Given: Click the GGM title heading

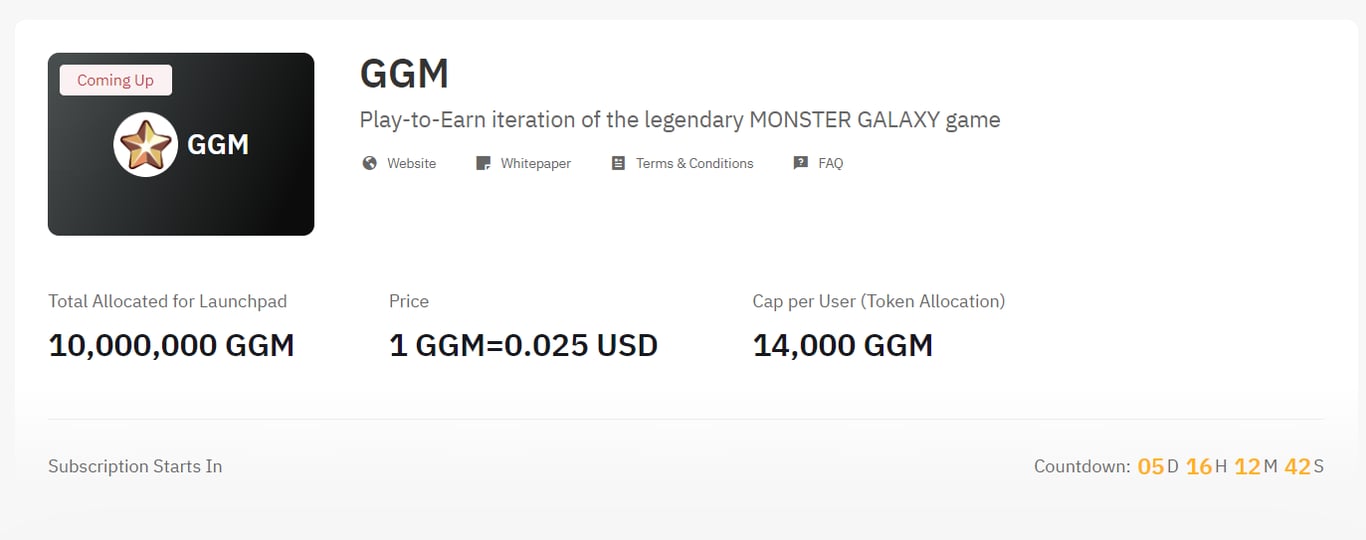Looking at the screenshot, I should click(404, 74).
